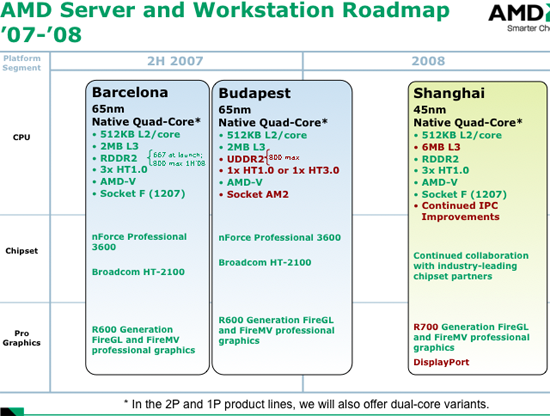Click the Budapest heading
This screenshot has width=550, height=416.
coord(254,93)
